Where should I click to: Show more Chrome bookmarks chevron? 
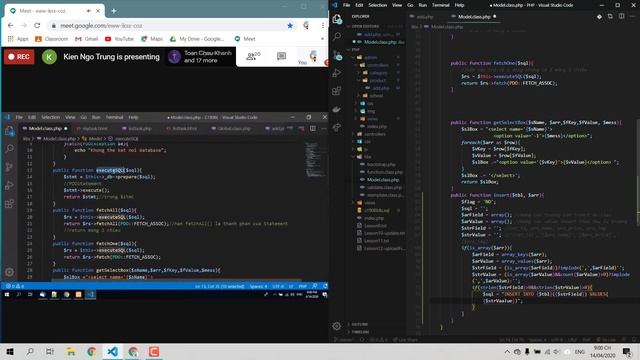point(322,39)
